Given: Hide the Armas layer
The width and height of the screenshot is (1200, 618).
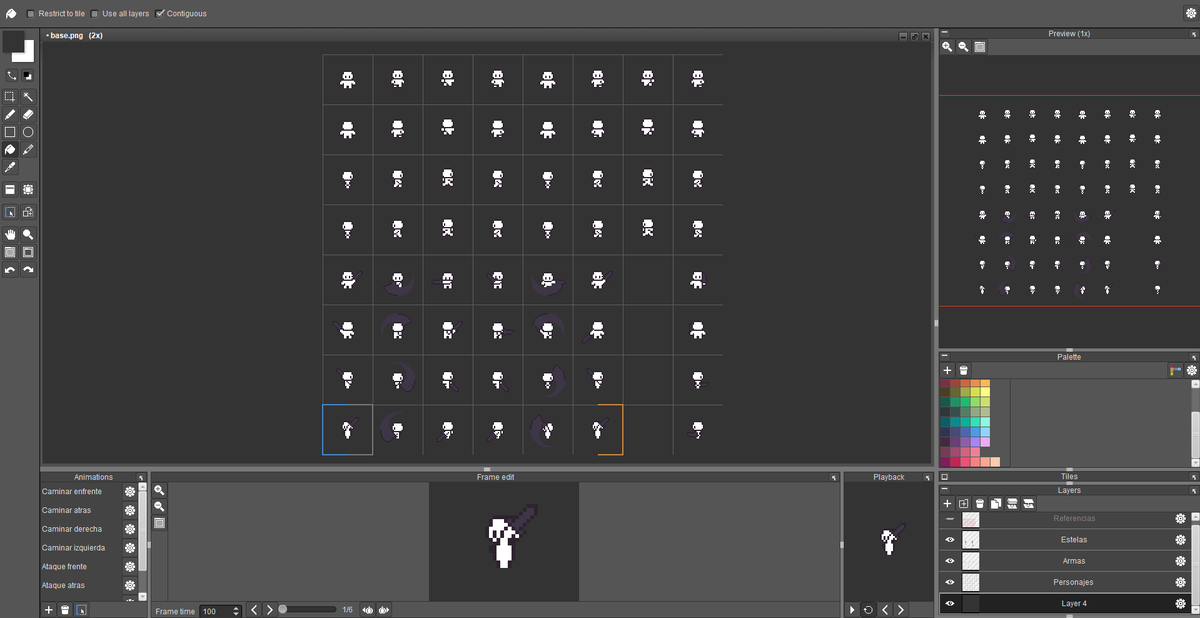Looking at the screenshot, I should [x=950, y=561].
